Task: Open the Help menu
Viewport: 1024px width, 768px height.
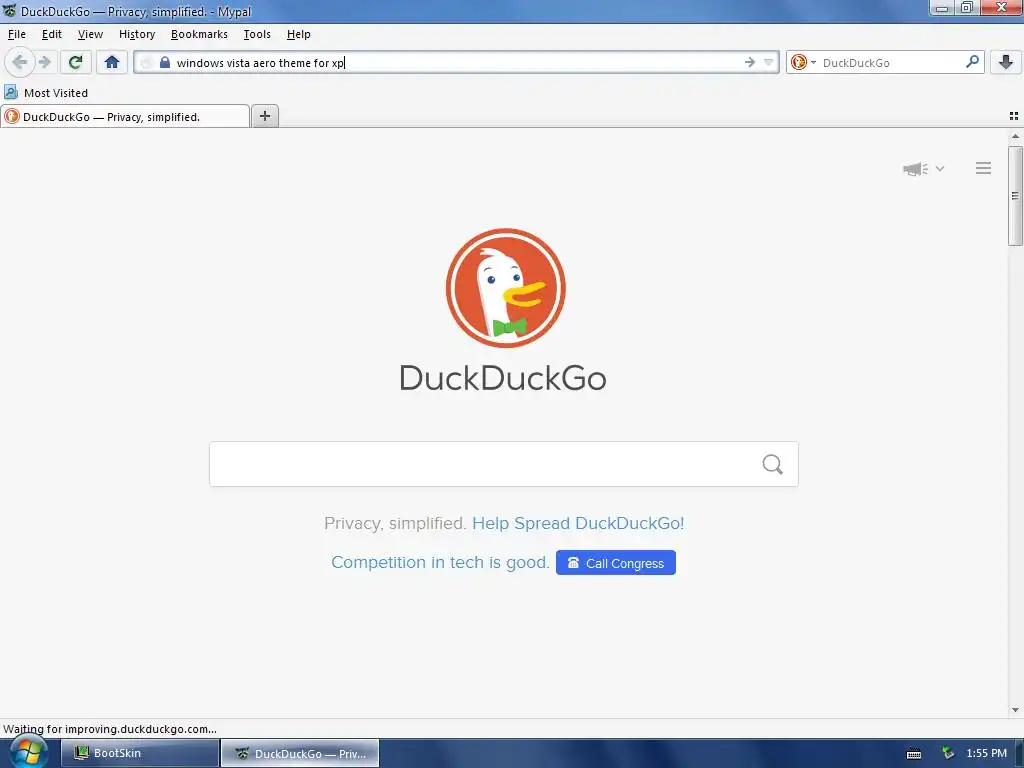Action: click(298, 34)
